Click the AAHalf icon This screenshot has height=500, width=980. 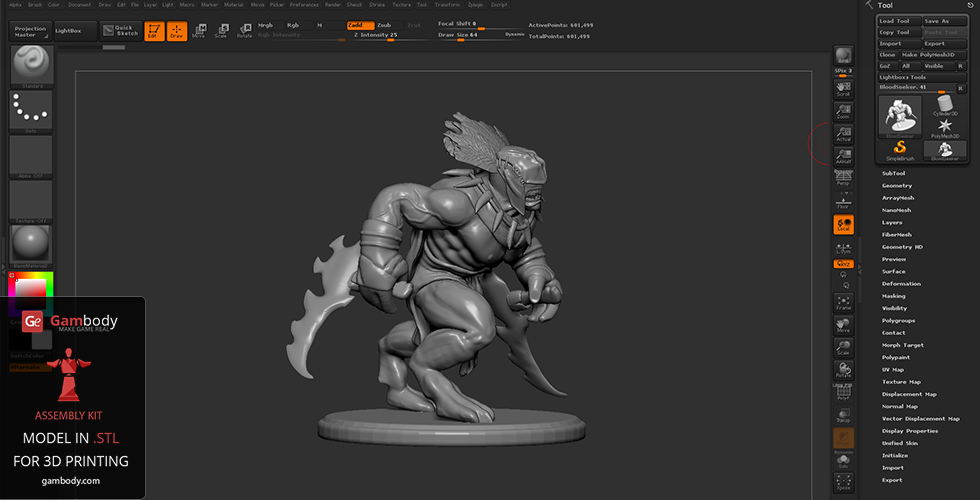pyautogui.click(x=844, y=157)
